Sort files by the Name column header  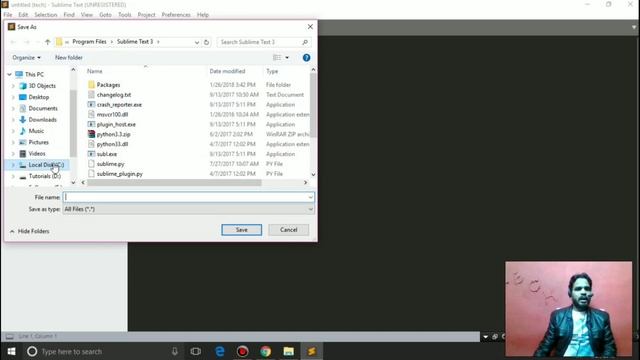click(x=95, y=71)
